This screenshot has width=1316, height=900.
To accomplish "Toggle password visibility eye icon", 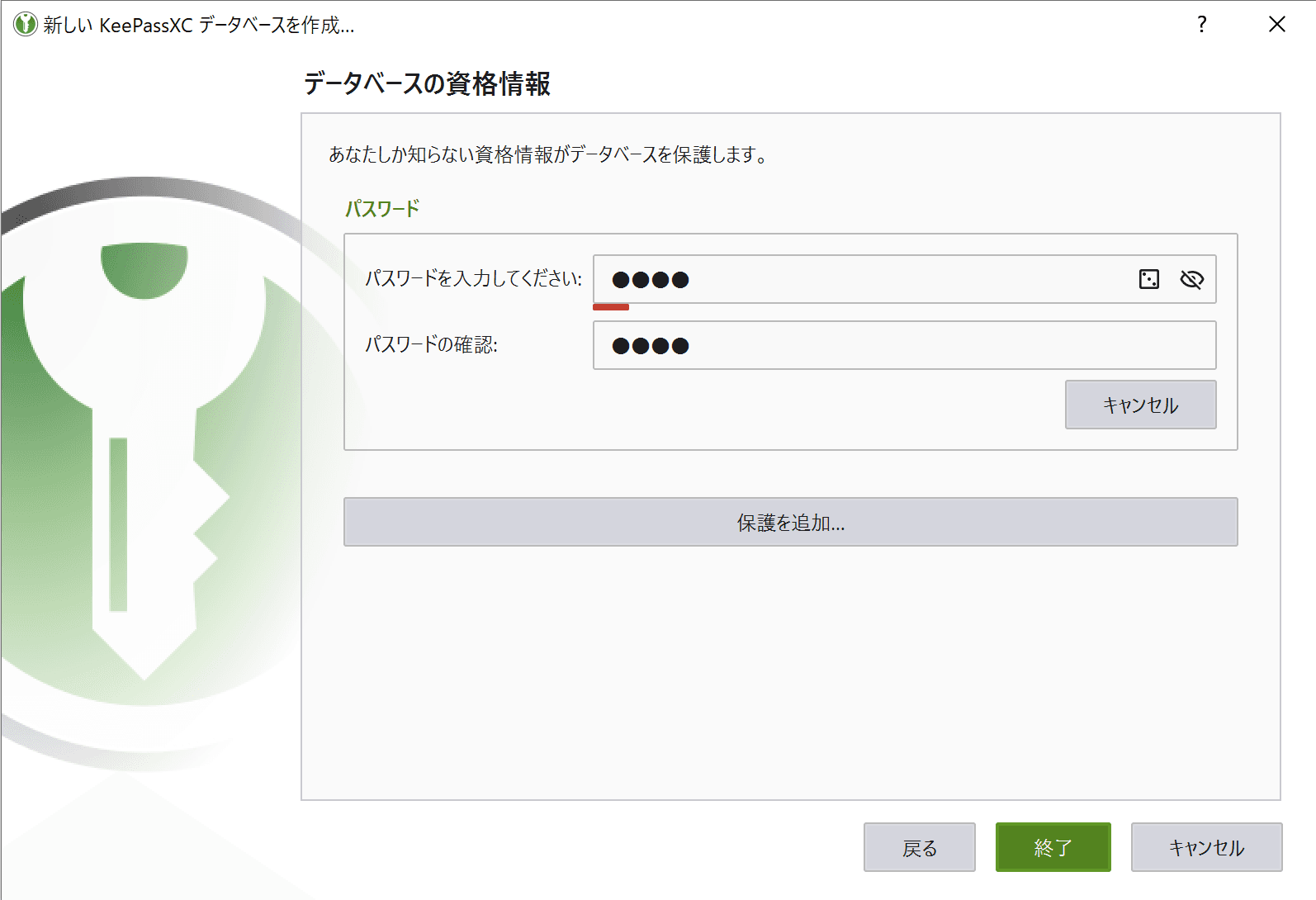I will coord(1191,279).
